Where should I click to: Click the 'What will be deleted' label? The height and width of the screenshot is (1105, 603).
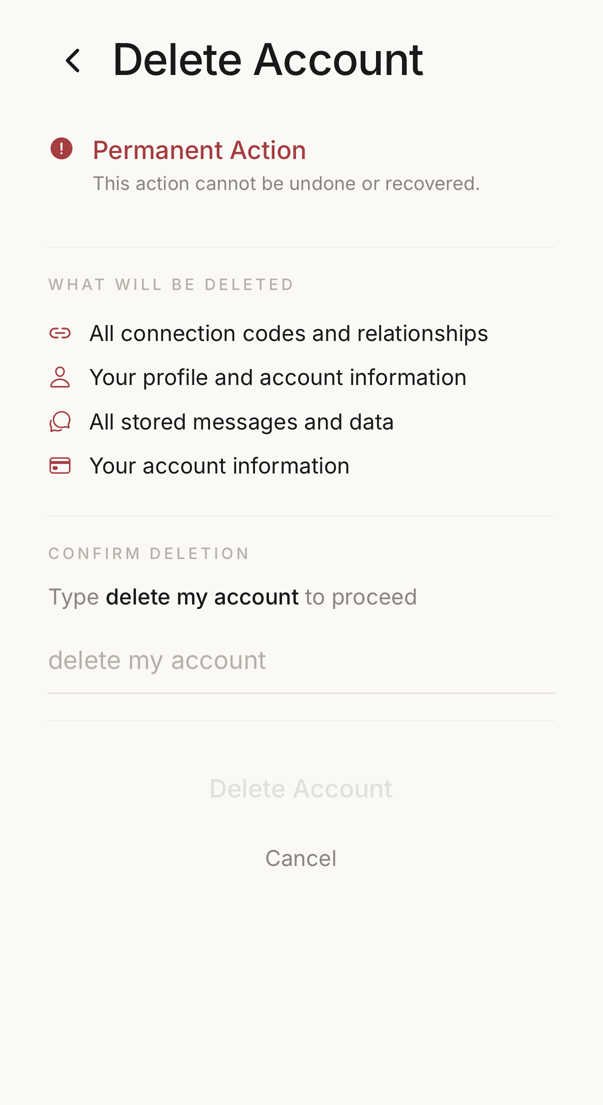tap(171, 285)
